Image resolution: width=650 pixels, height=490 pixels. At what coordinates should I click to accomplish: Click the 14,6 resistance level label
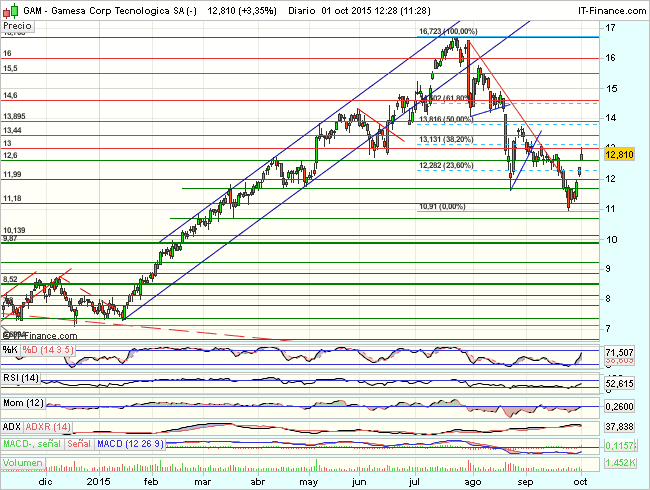pos(10,95)
